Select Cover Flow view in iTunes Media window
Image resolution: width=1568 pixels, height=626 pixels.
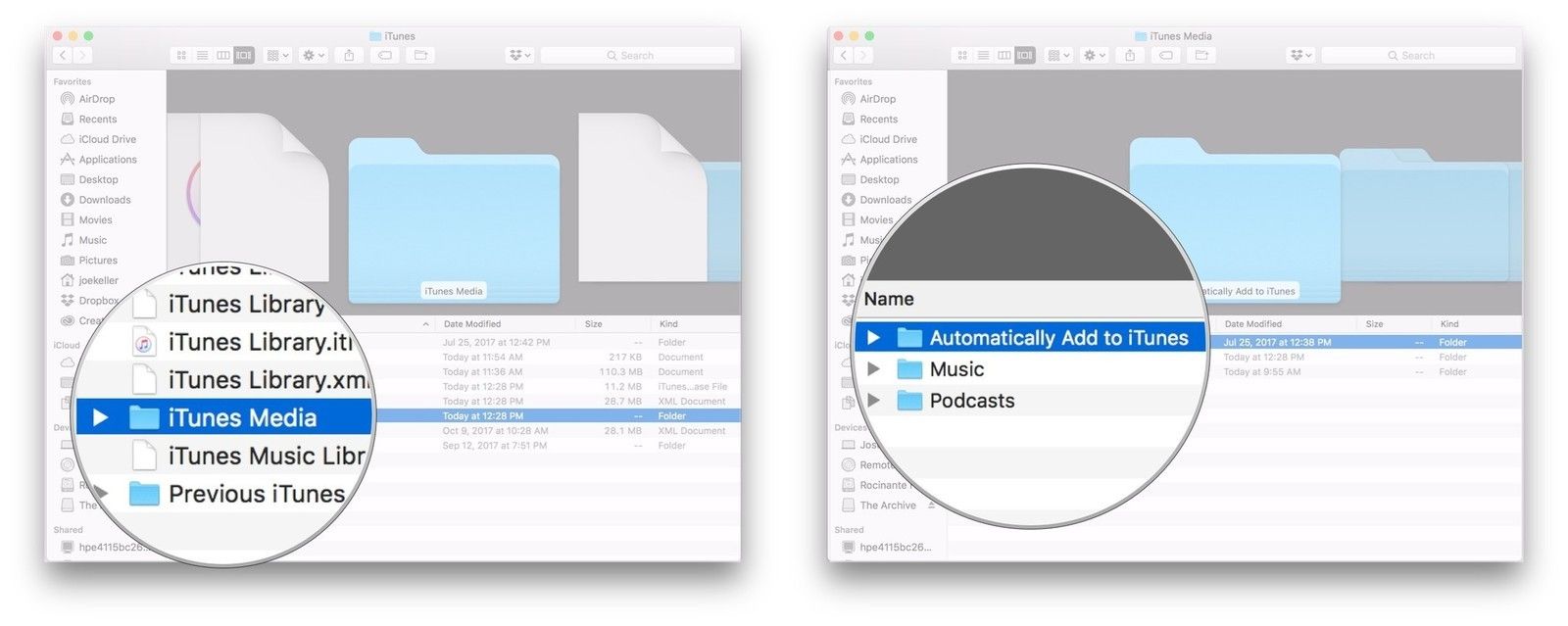click(x=1025, y=56)
